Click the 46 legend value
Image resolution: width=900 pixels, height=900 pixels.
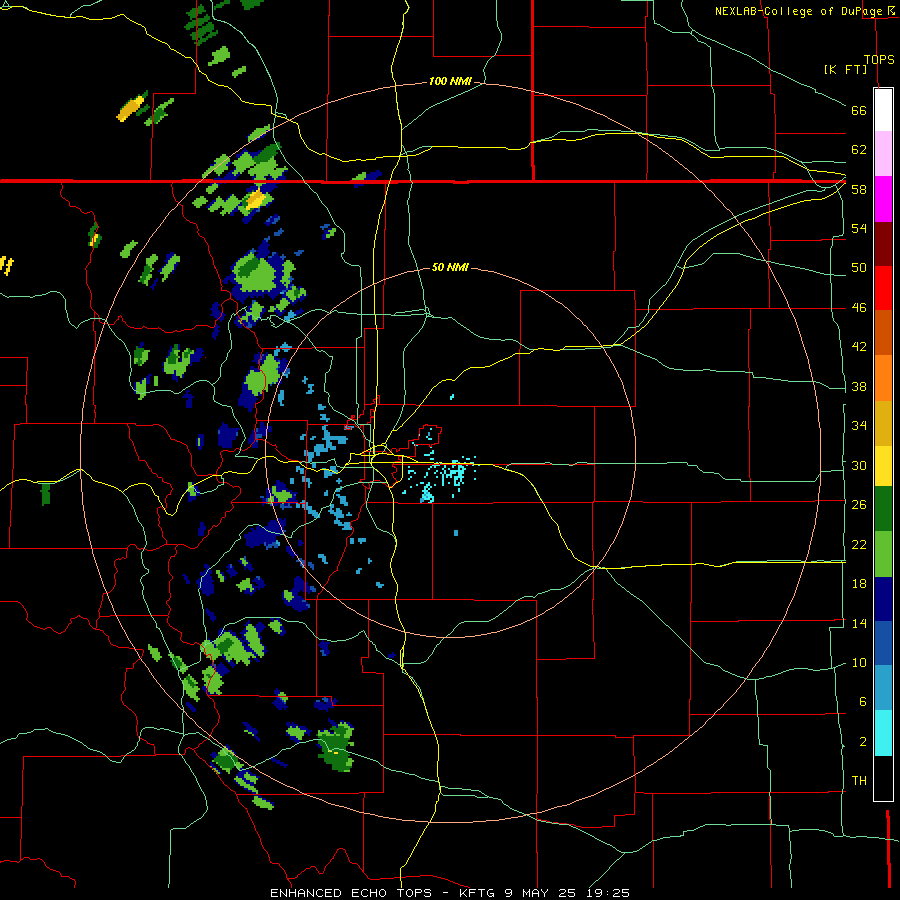coord(859,308)
